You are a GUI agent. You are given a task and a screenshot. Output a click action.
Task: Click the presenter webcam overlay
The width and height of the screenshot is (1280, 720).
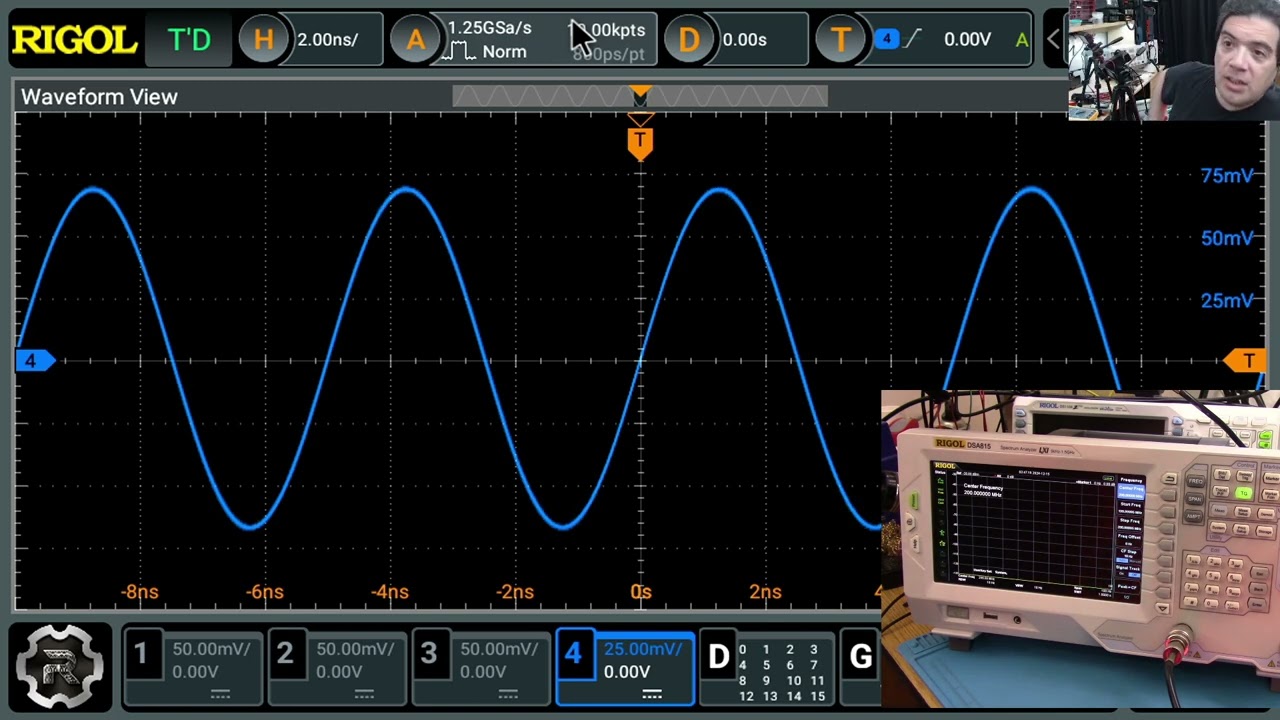coord(1174,60)
